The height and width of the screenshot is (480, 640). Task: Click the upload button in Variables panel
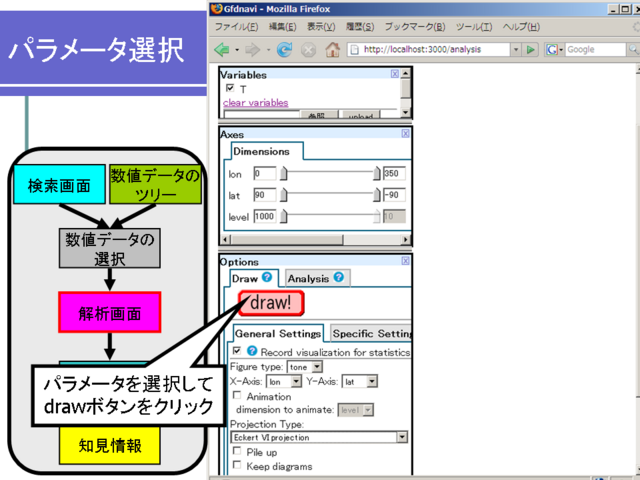(360, 116)
